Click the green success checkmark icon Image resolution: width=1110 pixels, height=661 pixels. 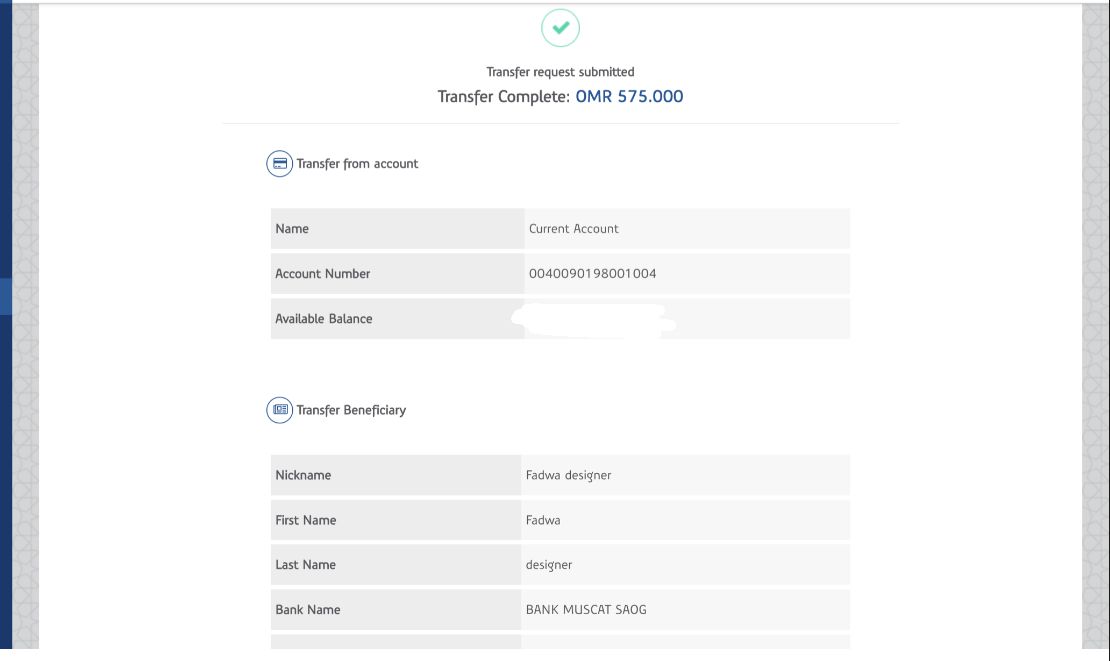(560, 28)
